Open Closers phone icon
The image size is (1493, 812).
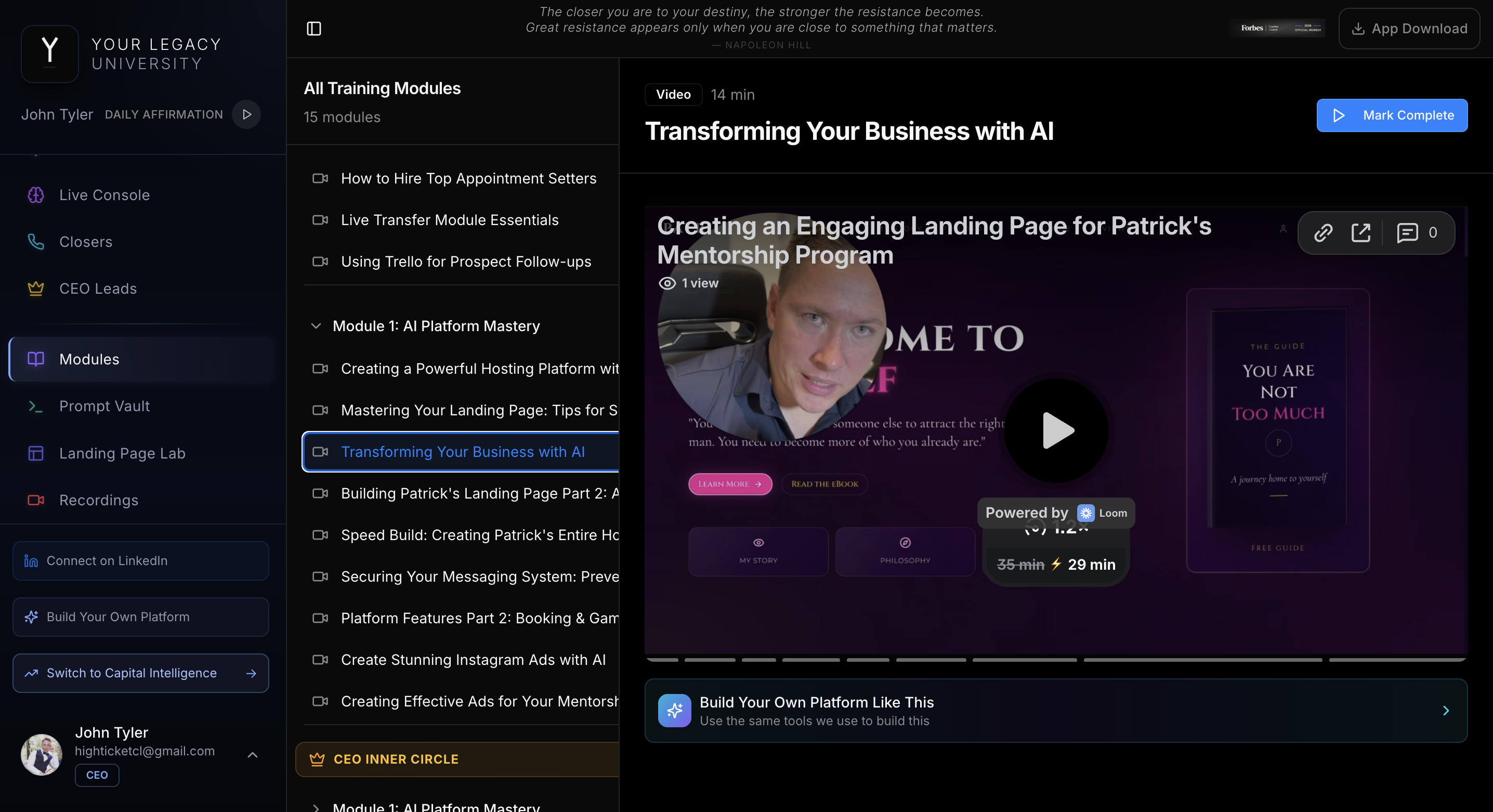(36, 242)
